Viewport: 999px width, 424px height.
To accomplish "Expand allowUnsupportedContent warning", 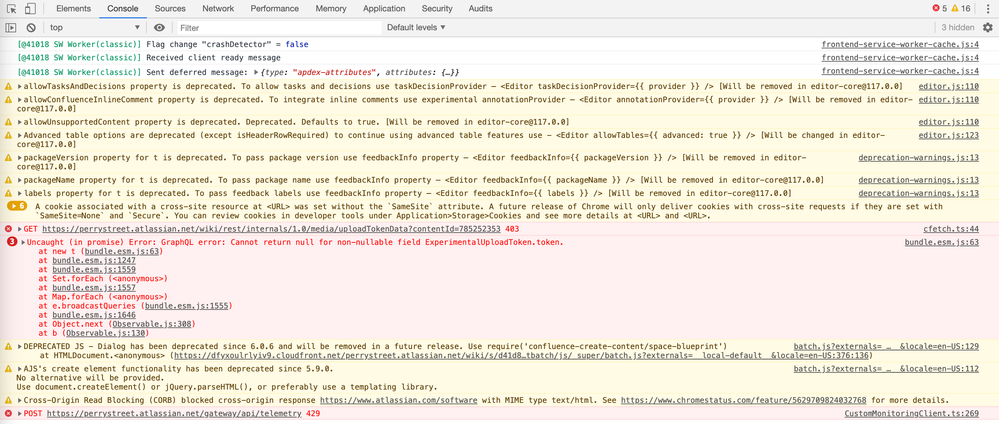I will tap(20, 122).
